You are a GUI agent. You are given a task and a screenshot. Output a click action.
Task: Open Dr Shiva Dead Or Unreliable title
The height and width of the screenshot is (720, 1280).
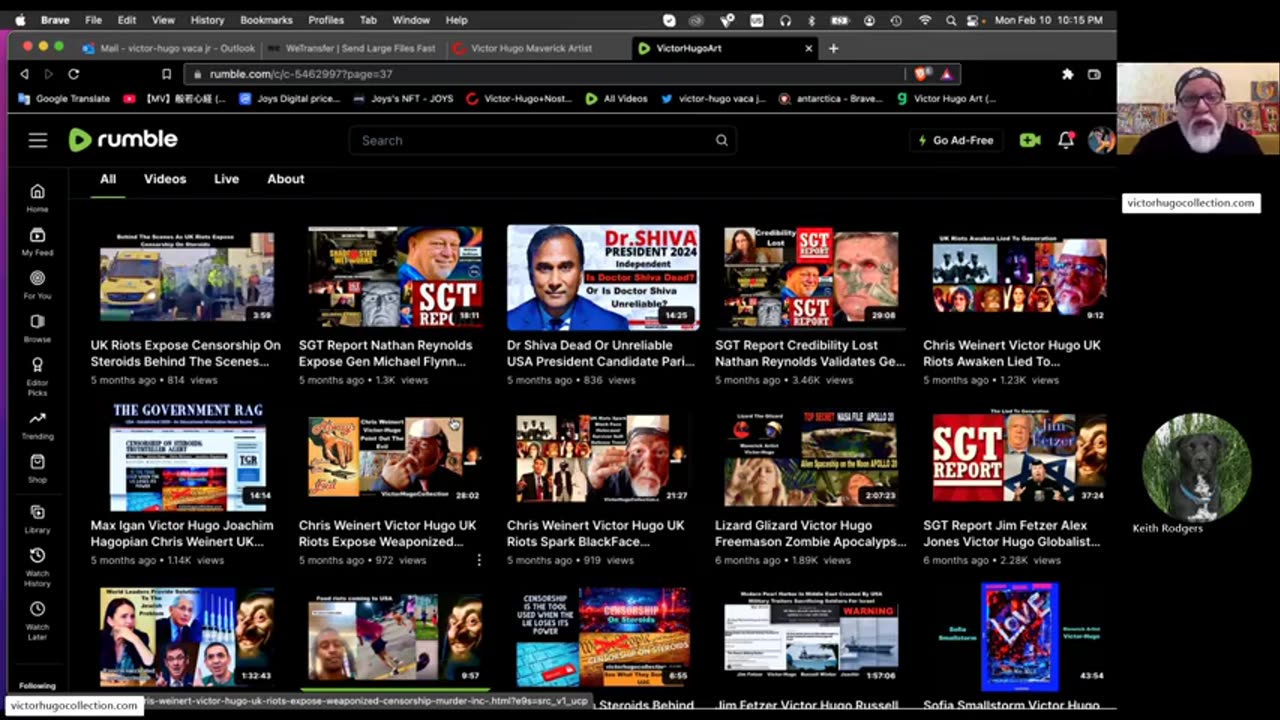[602, 353]
